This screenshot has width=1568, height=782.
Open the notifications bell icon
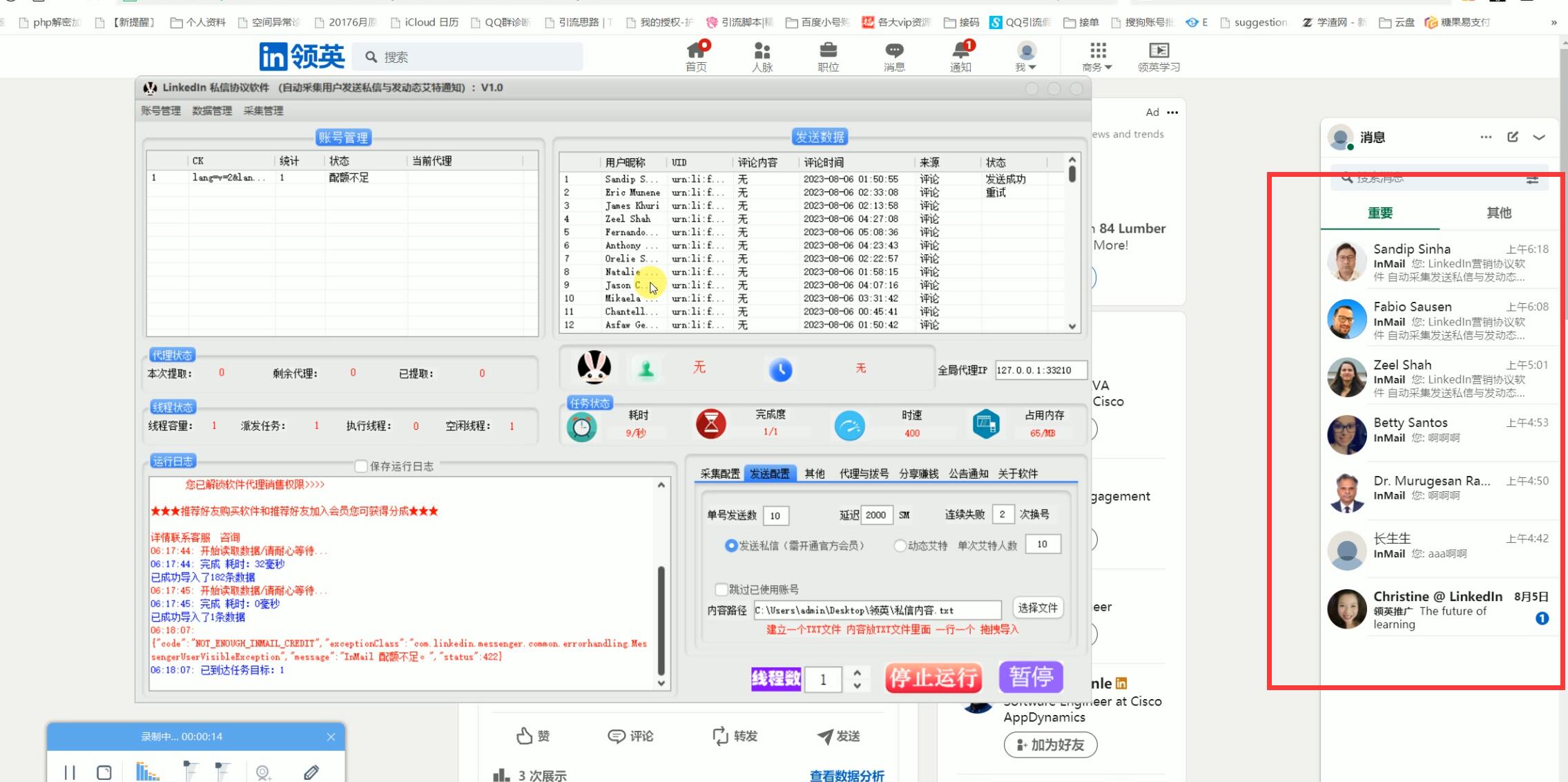[x=960, y=51]
